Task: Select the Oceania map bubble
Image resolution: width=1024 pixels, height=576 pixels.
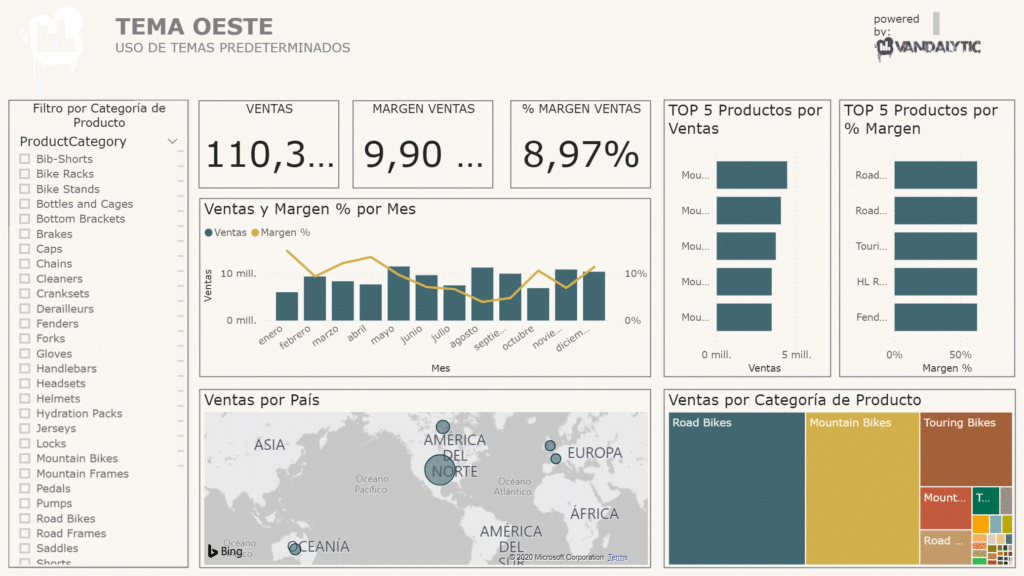Action: (295, 548)
